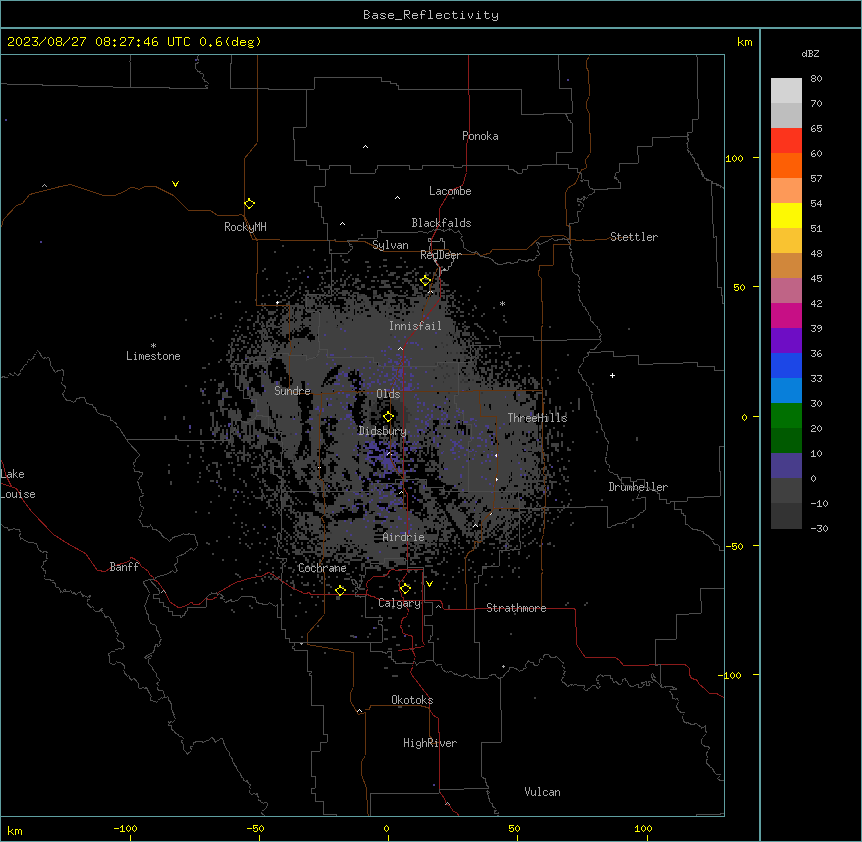
Task: Click the 80 value in the dBZ scale
Action: pos(816,79)
